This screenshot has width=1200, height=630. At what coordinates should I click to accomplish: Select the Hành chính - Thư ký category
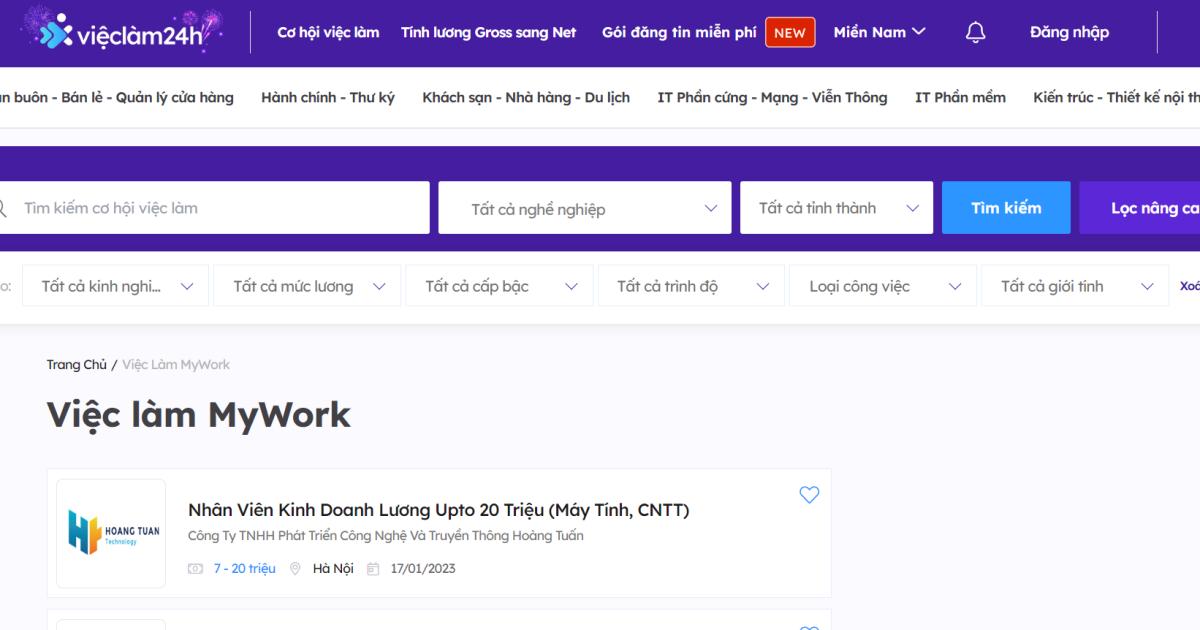click(328, 97)
